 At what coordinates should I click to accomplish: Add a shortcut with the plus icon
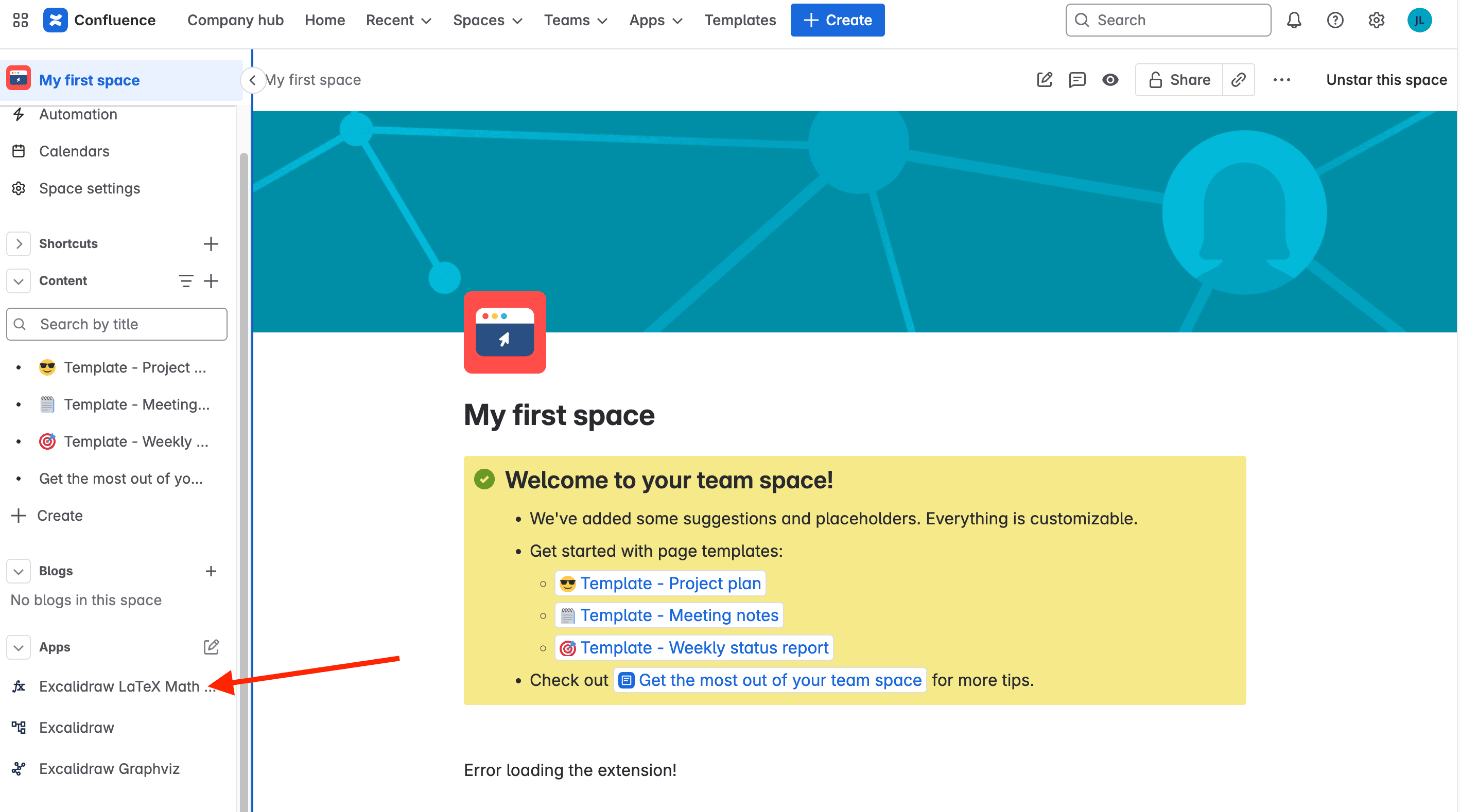click(211, 244)
